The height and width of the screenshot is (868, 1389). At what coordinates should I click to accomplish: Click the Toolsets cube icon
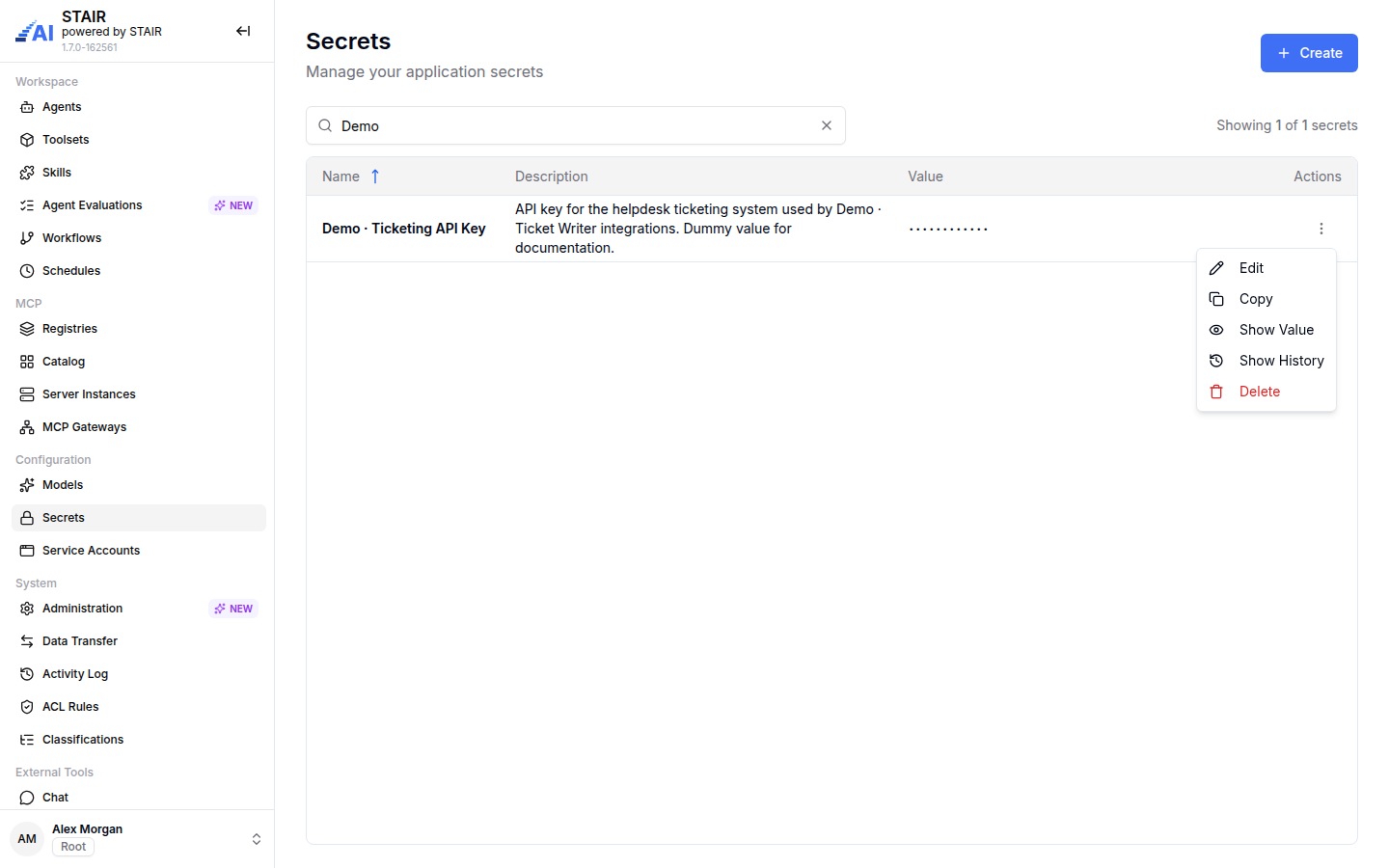click(27, 140)
